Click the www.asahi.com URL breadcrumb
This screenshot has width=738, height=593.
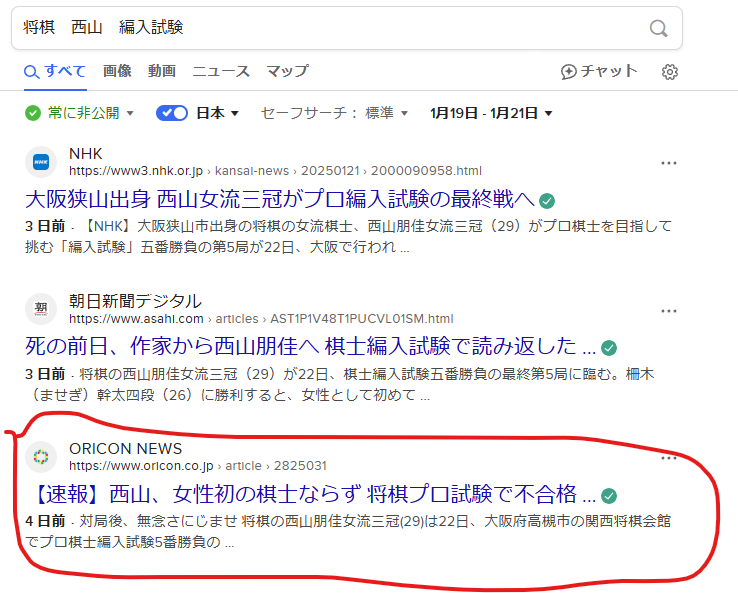261,319
